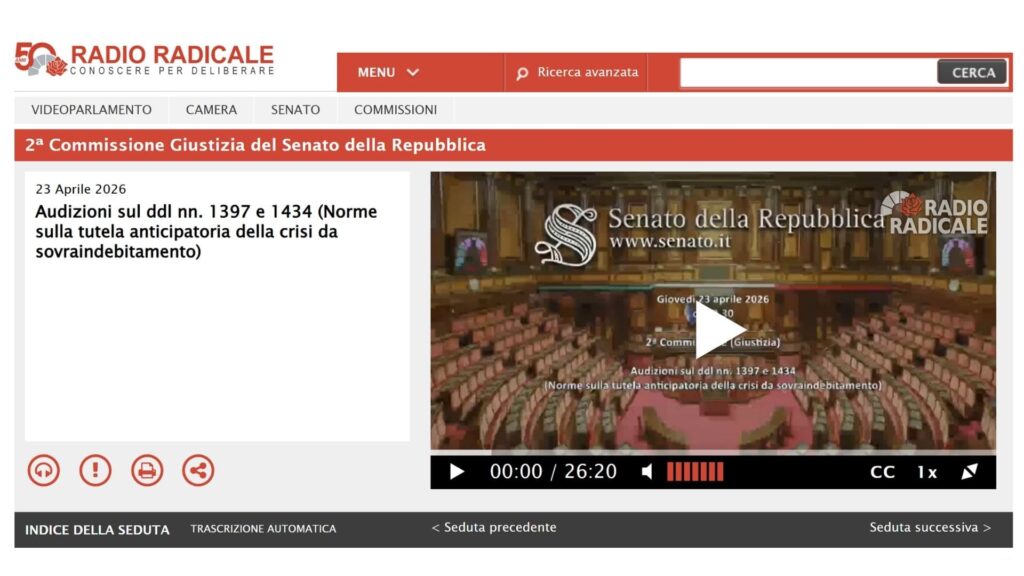Enter fullscreen with the expand arrows icon
Viewport: 1024px width, 576px height.
click(970, 472)
